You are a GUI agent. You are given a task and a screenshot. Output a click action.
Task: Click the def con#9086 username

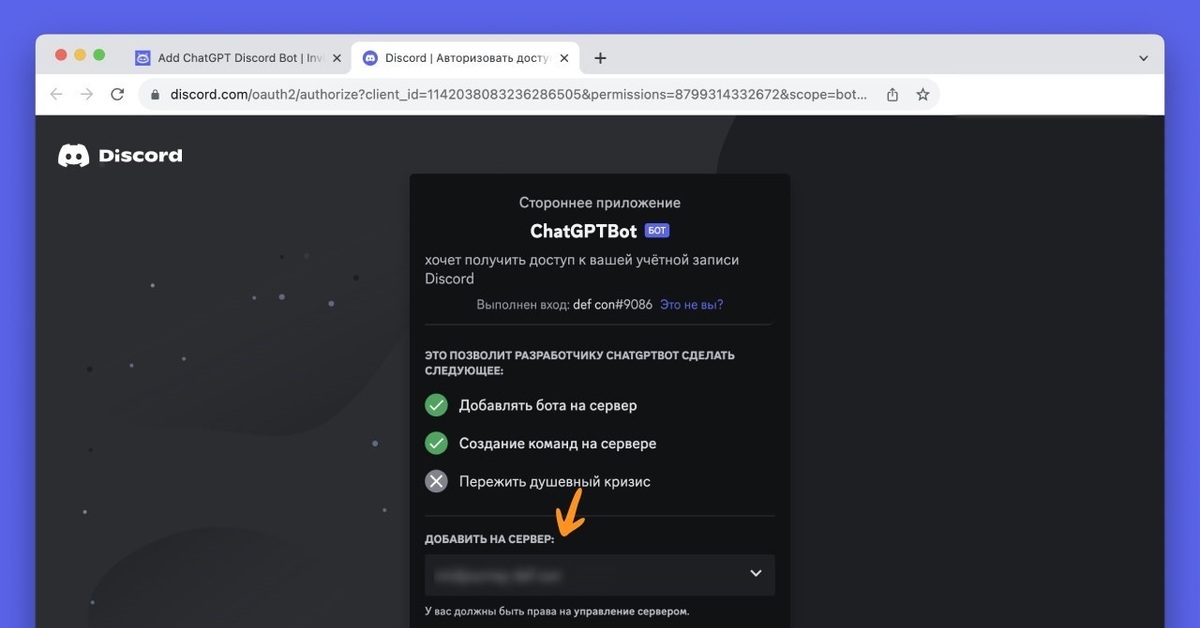pos(612,304)
